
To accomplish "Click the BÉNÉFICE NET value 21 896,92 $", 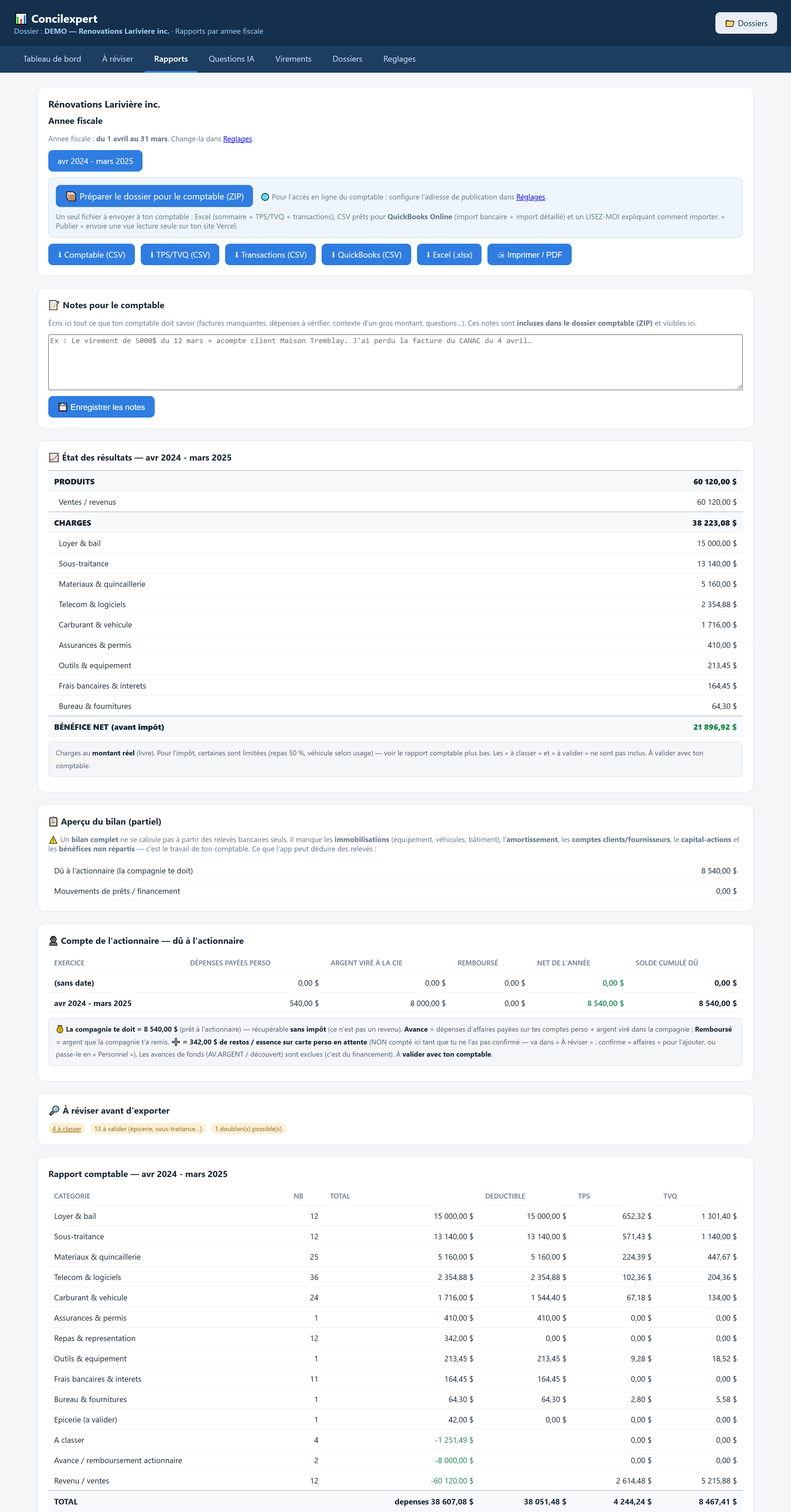I will pyautogui.click(x=715, y=727).
